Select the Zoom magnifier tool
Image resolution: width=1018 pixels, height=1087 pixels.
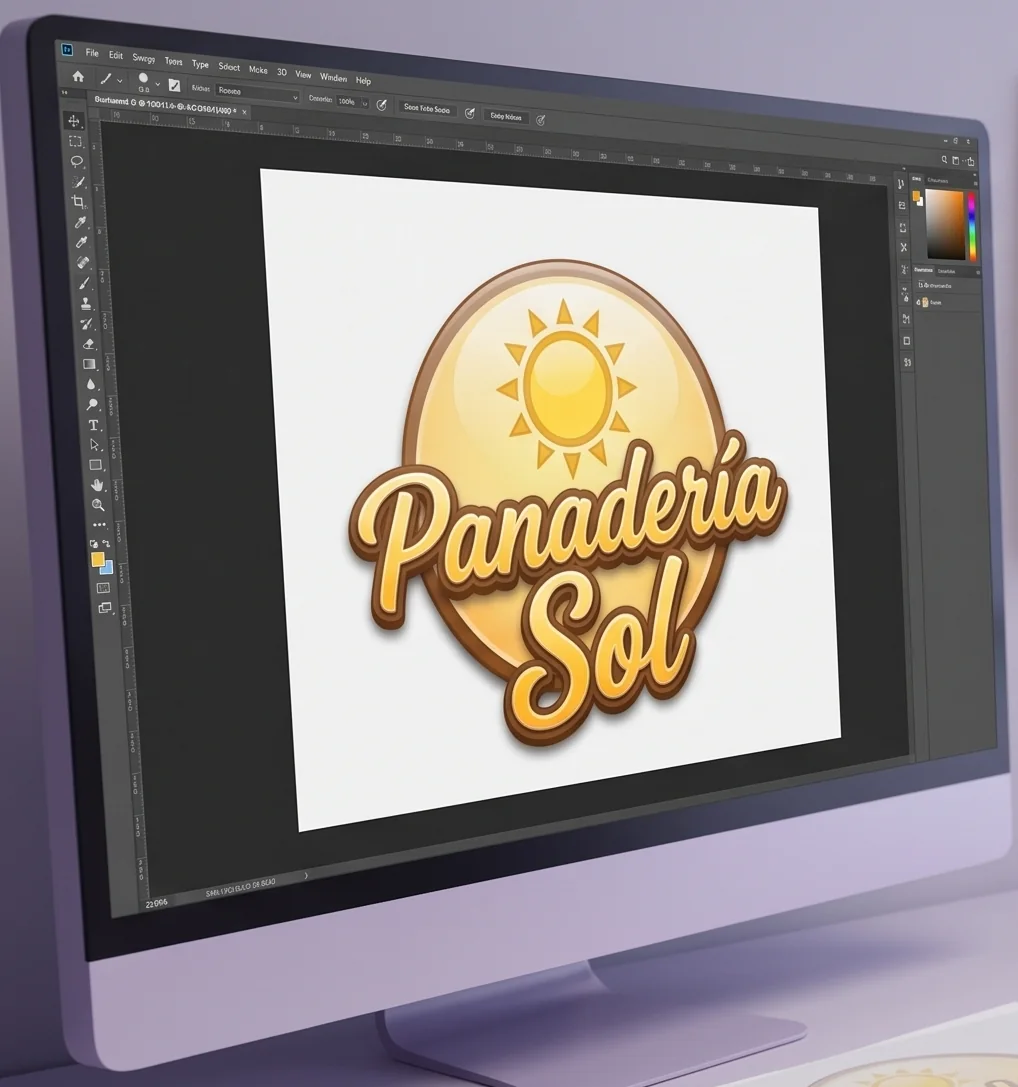[x=98, y=505]
